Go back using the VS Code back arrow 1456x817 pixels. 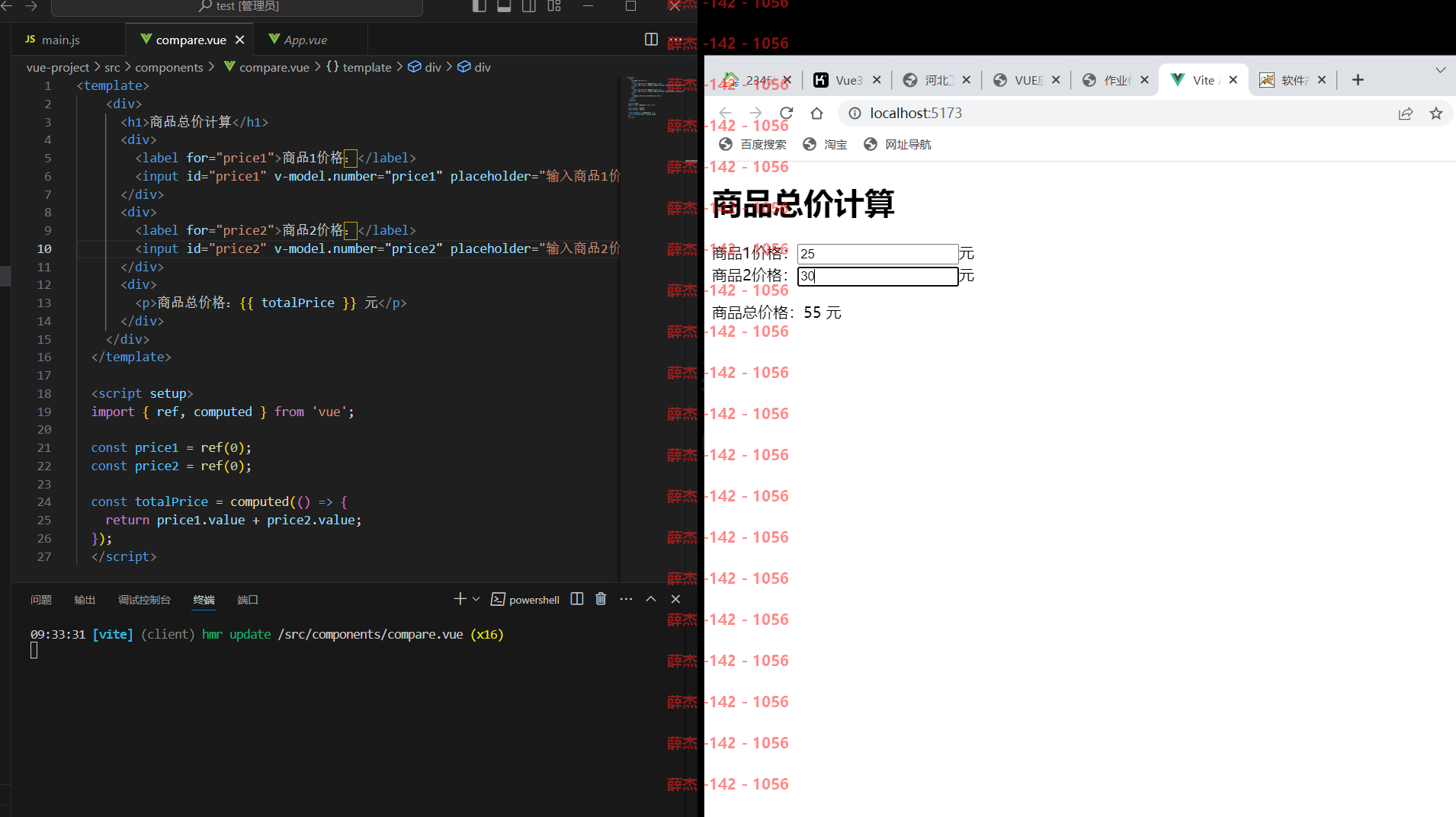pos(7,6)
